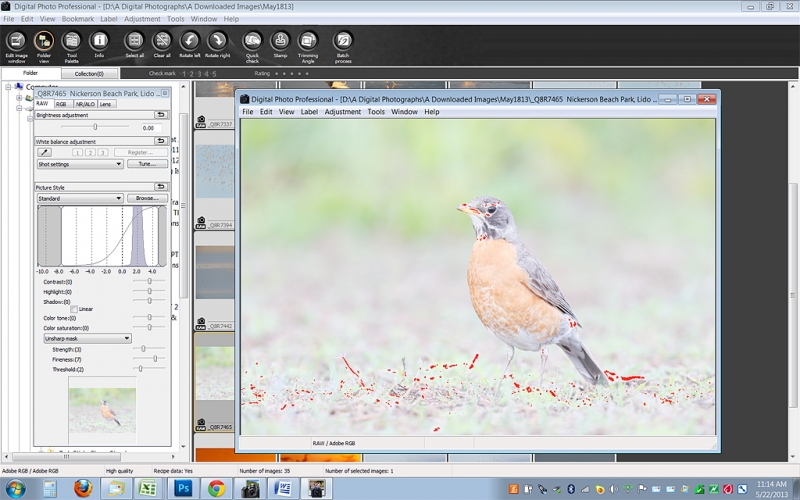Viewport: 800px width, 500px height.
Task: Switch to Folder view in toolbar
Action: pos(44,46)
